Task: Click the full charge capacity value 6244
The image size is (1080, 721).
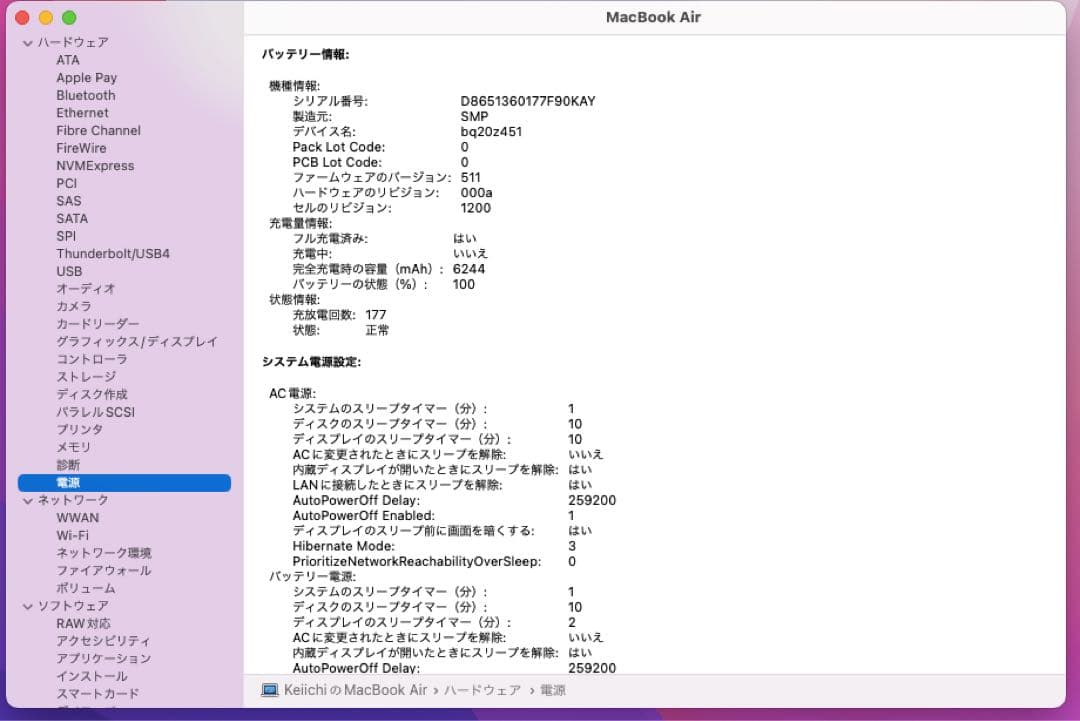Action: point(469,269)
